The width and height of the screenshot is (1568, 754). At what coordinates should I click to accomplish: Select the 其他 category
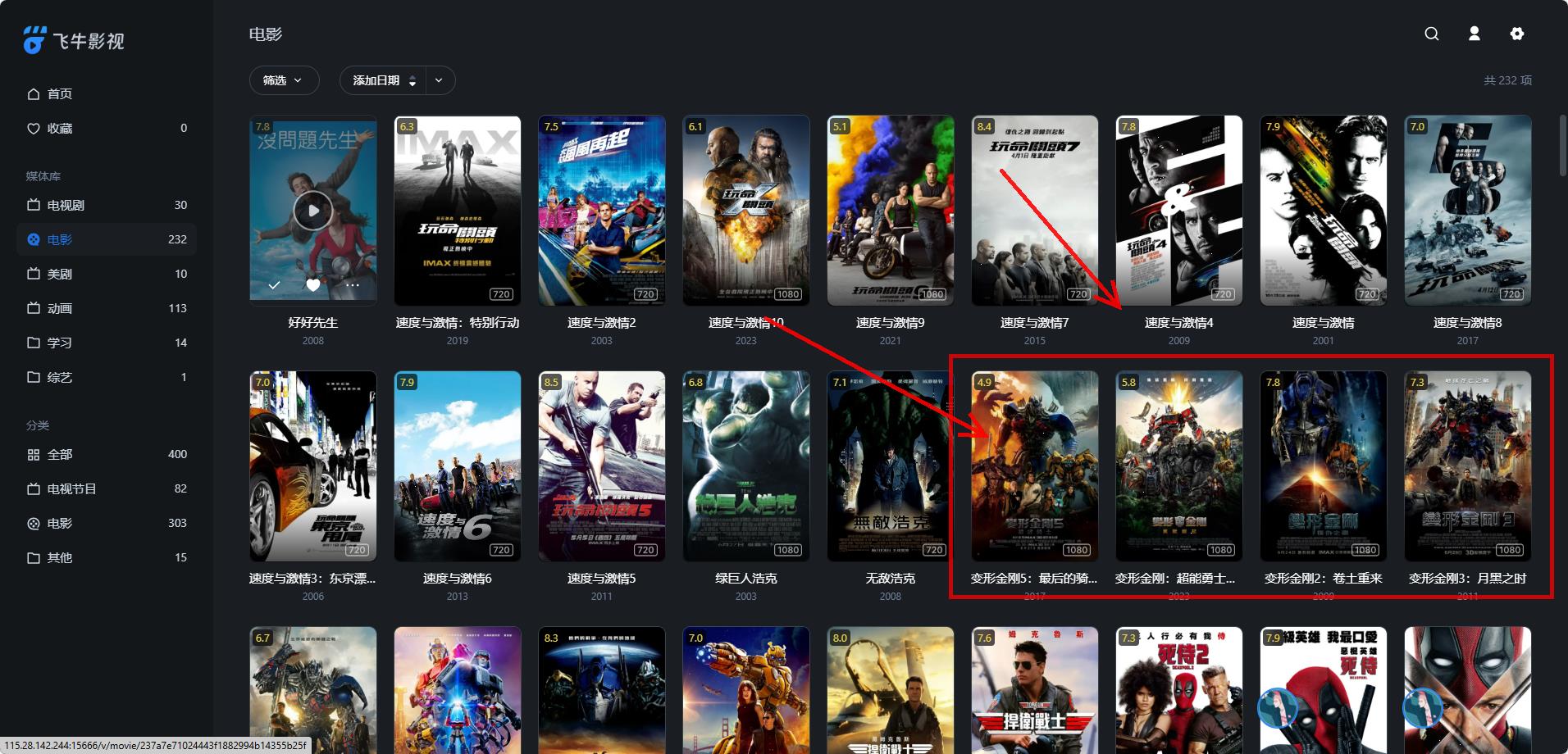(x=107, y=557)
